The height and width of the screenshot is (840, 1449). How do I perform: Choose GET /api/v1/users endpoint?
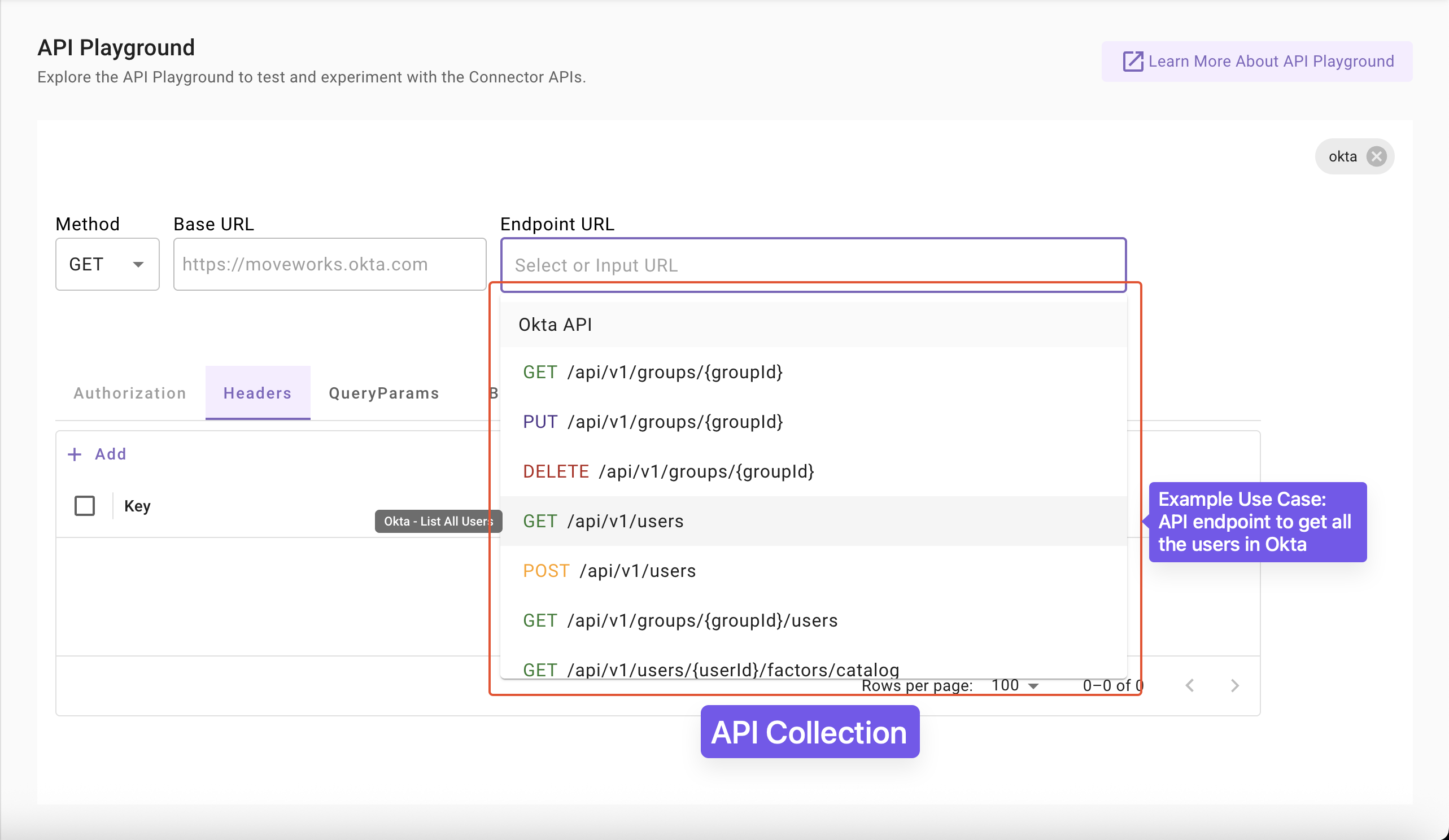click(813, 521)
